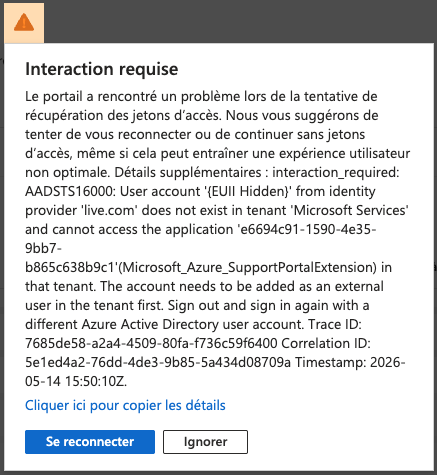Click the Microsoft_Azure_SupportPortalExtension text
This screenshot has width=437, height=475.
pyautogui.click(x=247, y=267)
